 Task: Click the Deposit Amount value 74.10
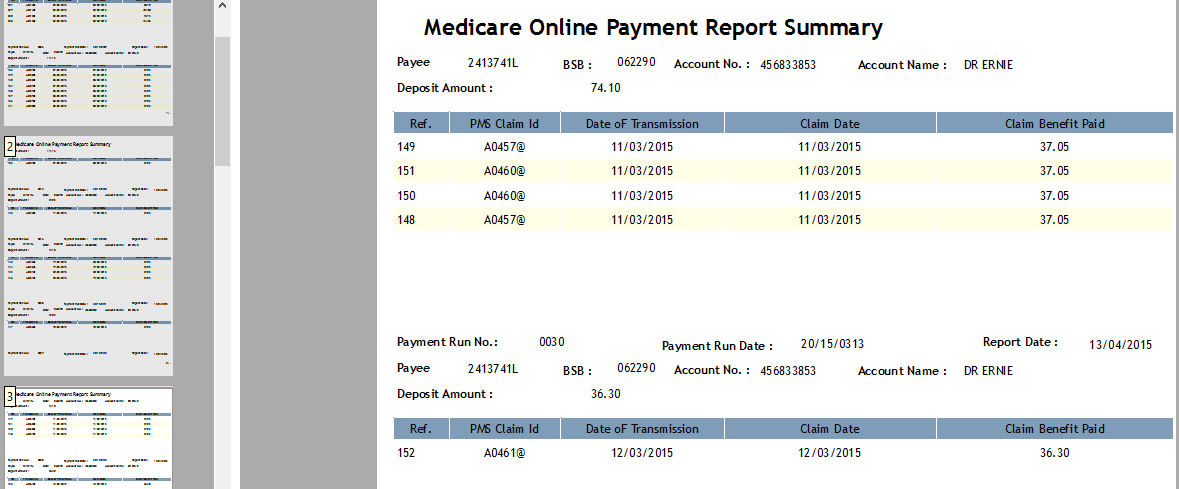[605, 88]
